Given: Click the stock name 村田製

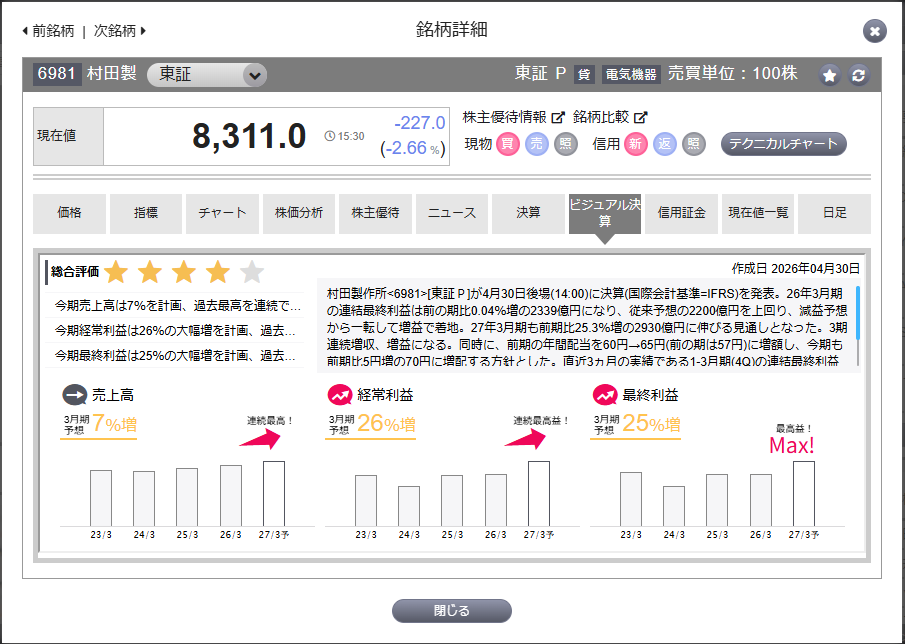Looking at the screenshot, I should click(x=111, y=74).
